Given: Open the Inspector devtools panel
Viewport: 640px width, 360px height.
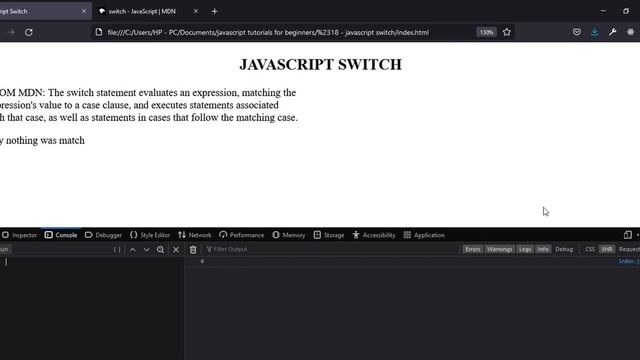Looking at the screenshot, I should (19, 235).
